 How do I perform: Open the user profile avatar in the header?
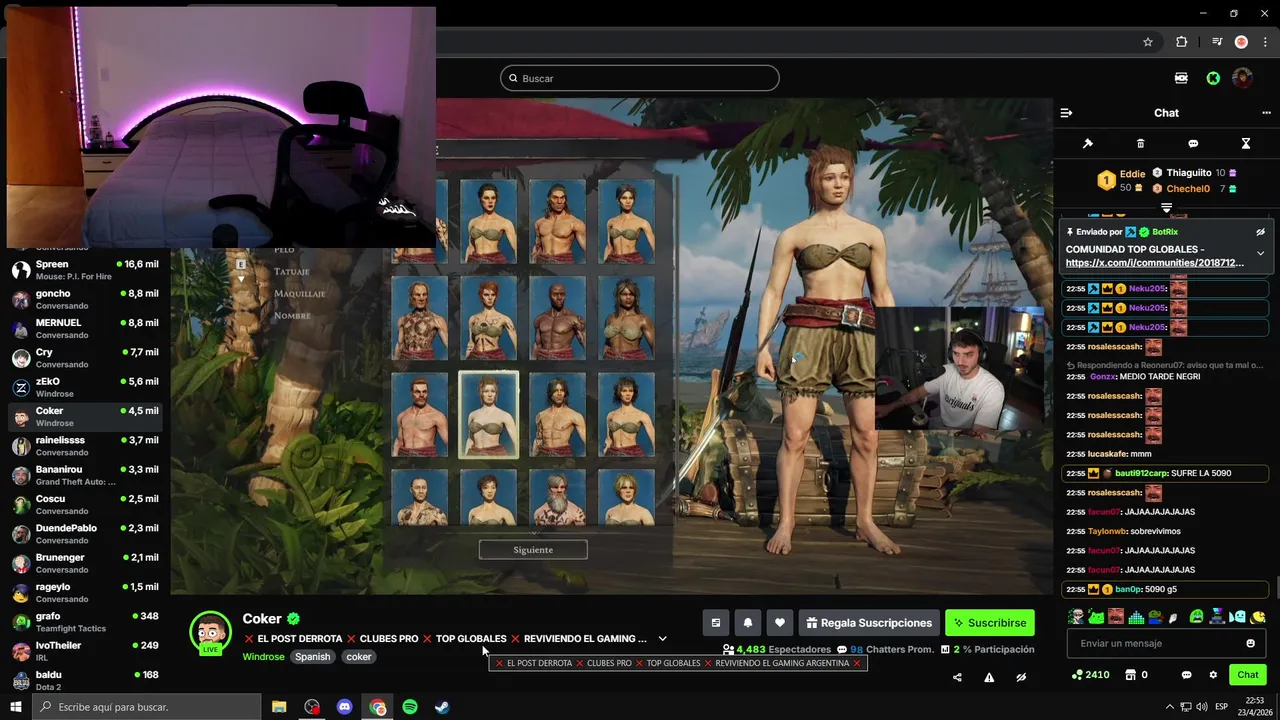1242,78
